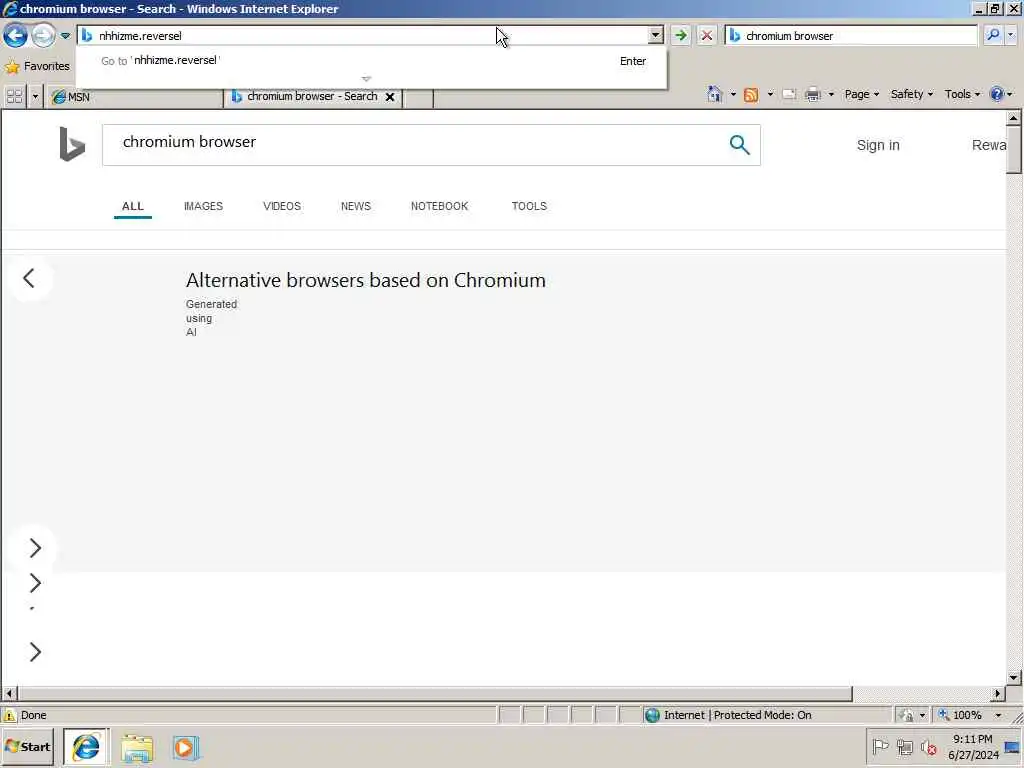The height and width of the screenshot is (768, 1024).
Task: Open recent pages dropdown arrow
Action: point(65,36)
